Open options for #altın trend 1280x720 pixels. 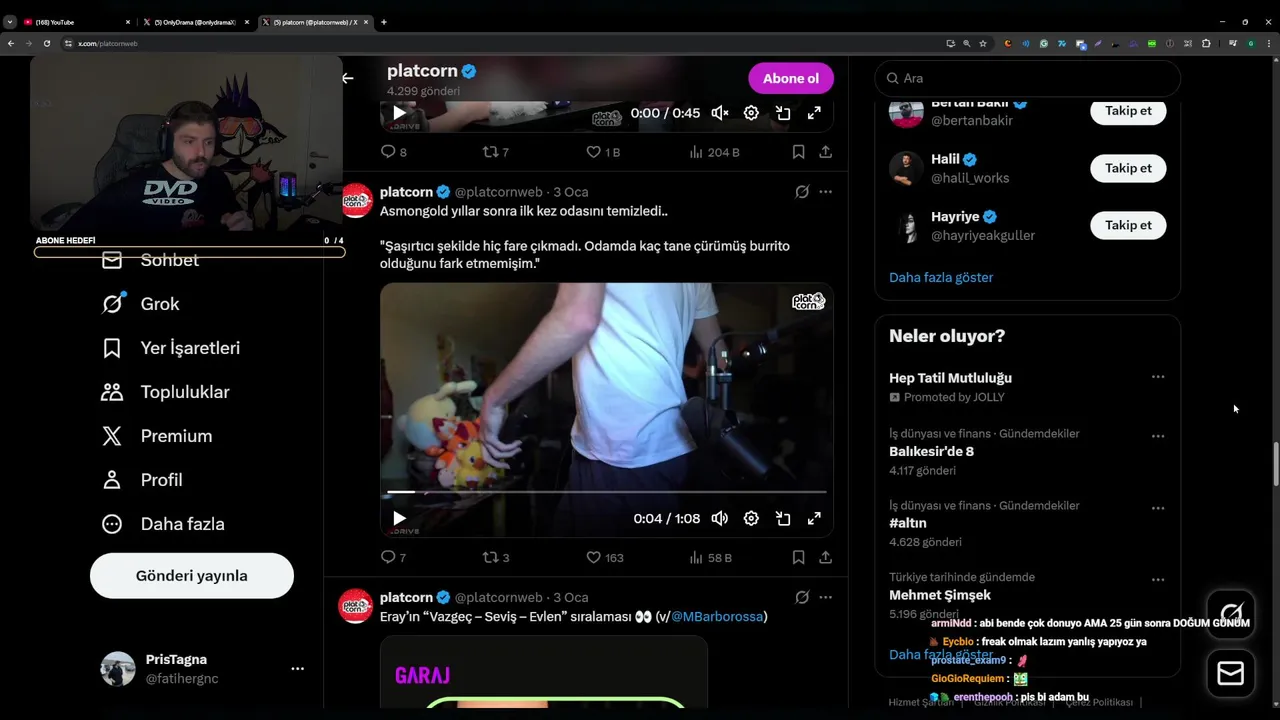tap(1157, 508)
